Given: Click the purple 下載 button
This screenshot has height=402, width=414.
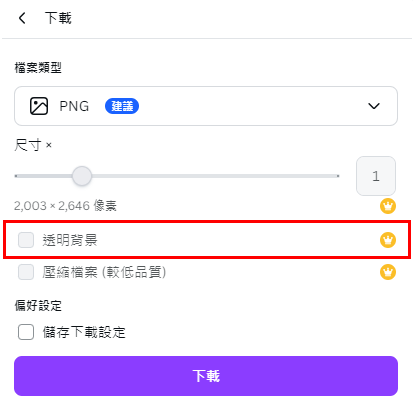Looking at the screenshot, I should pyautogui.click(x=206, y=376).
